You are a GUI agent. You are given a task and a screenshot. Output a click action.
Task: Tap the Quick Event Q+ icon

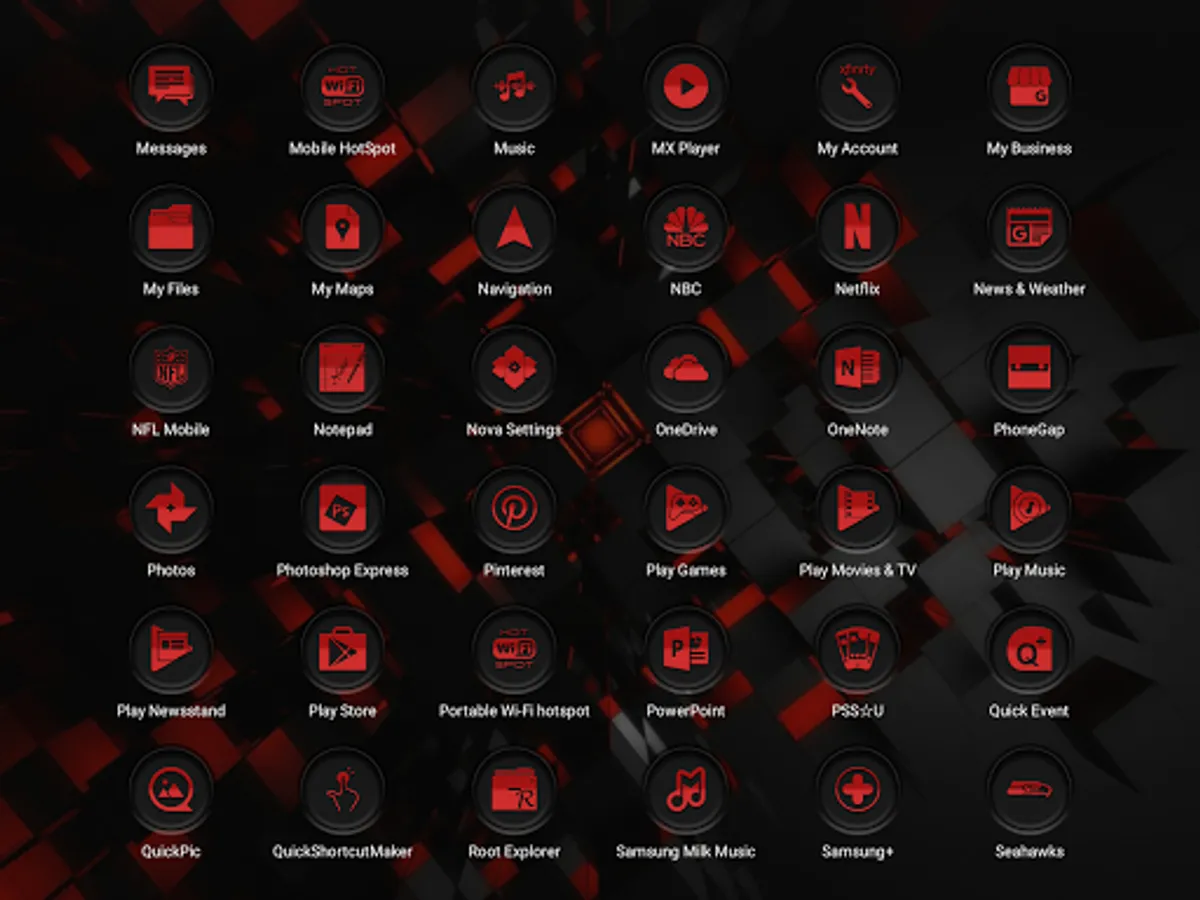coord(1029,650)
